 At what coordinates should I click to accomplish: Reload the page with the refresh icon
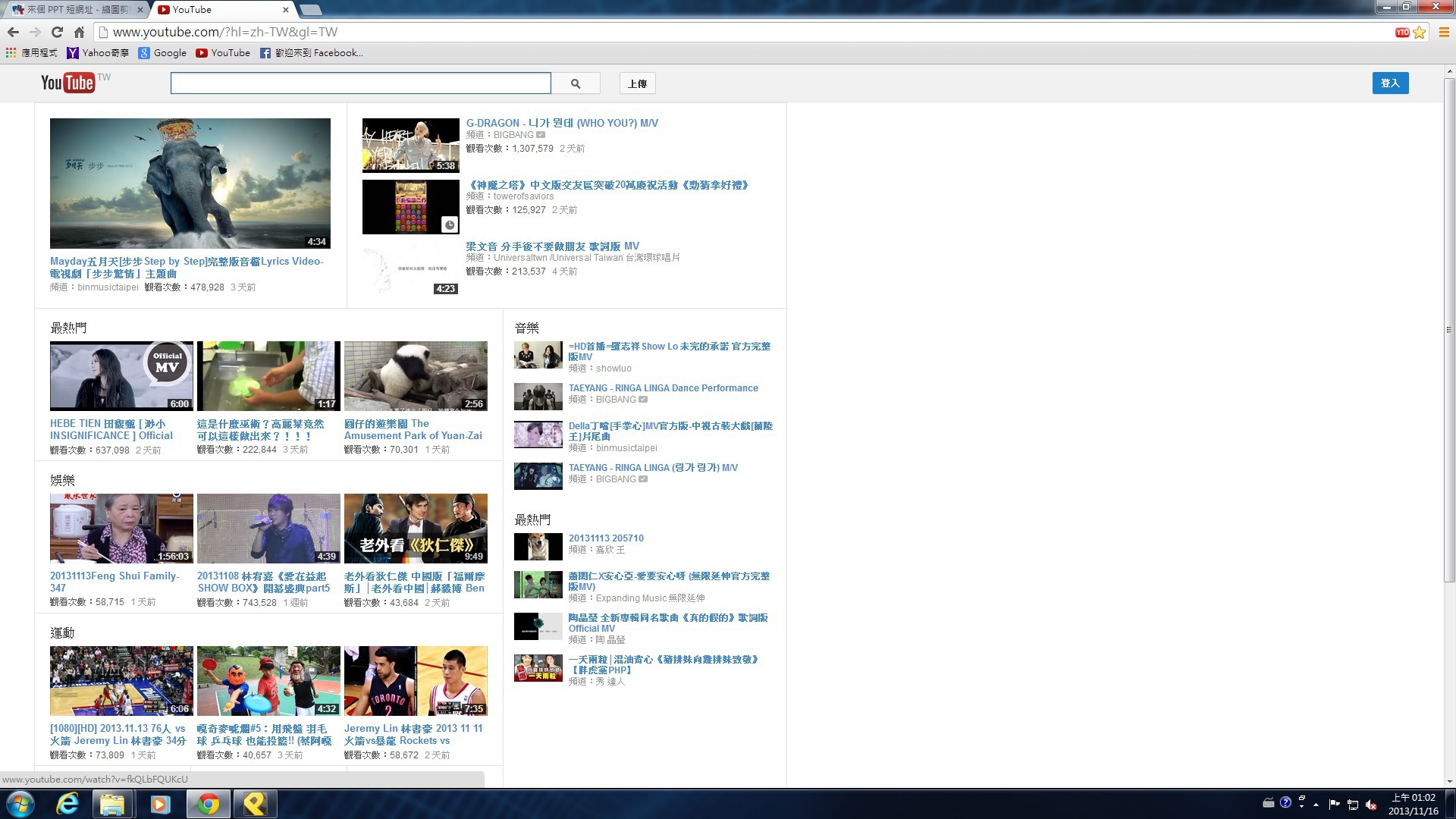tap(57, 32)
